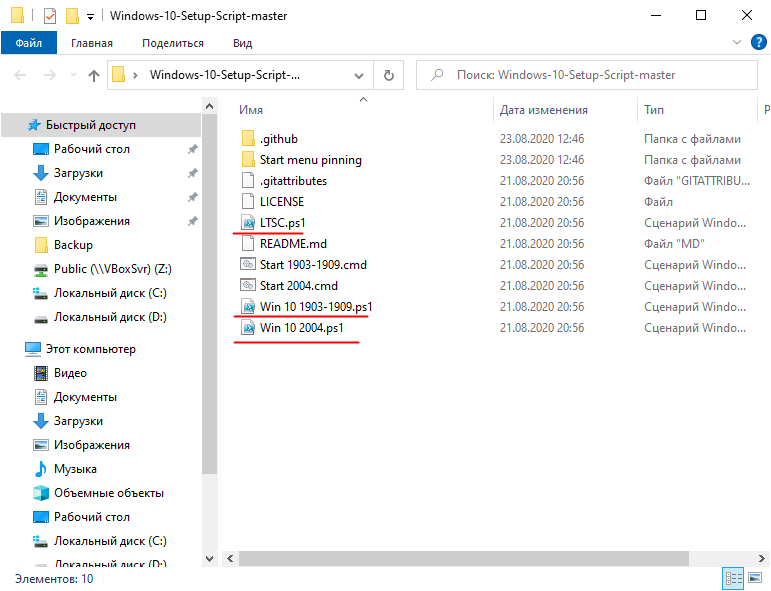The image size is (771, 591).
Task: Click the Help question mark icon
Action: click(x=759, y=42)
